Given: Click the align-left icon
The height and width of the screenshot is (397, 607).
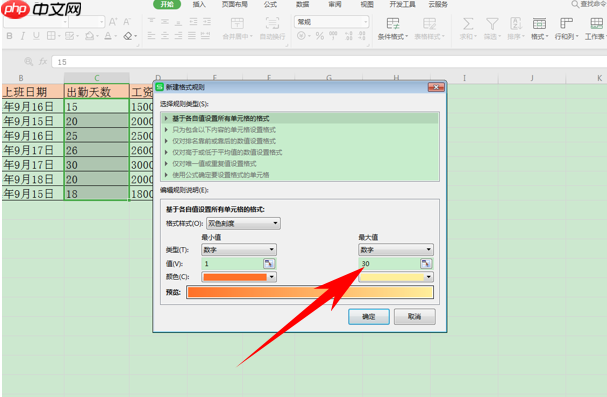Looking at the screenshot, I should click(151, 36).
